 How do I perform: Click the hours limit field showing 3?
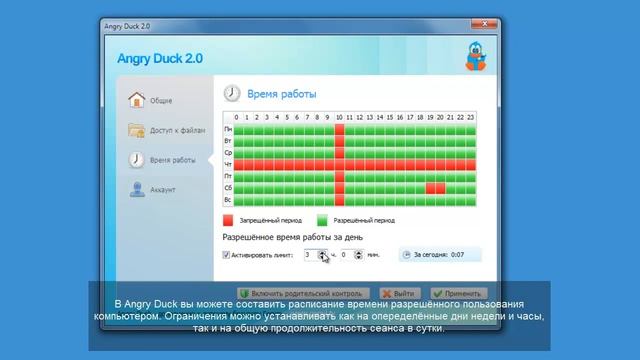[x=311, y=255]
